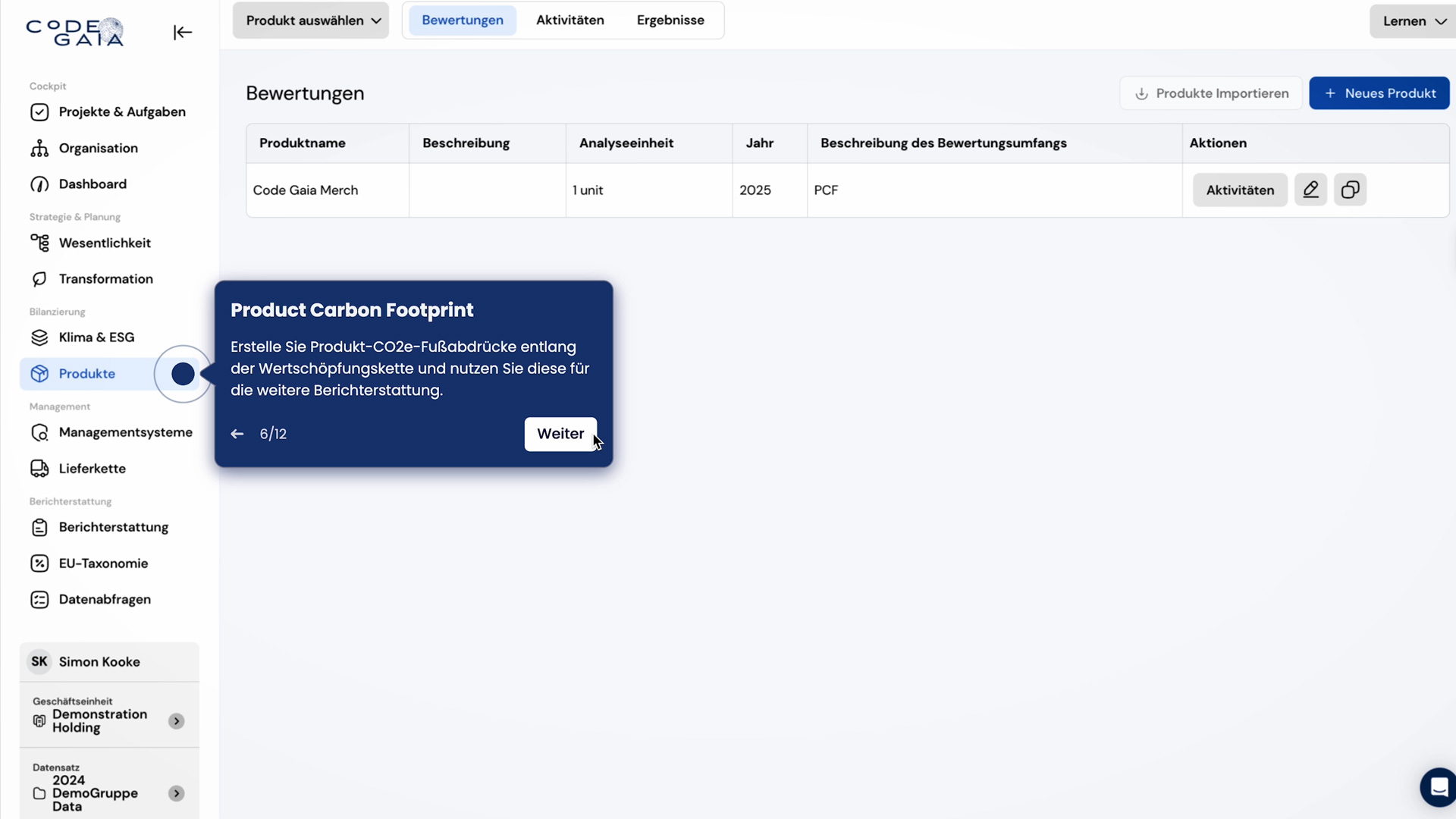
Task: Edit Code Gaia Merch with pencil icon
Action: (x=1310, y=190)
